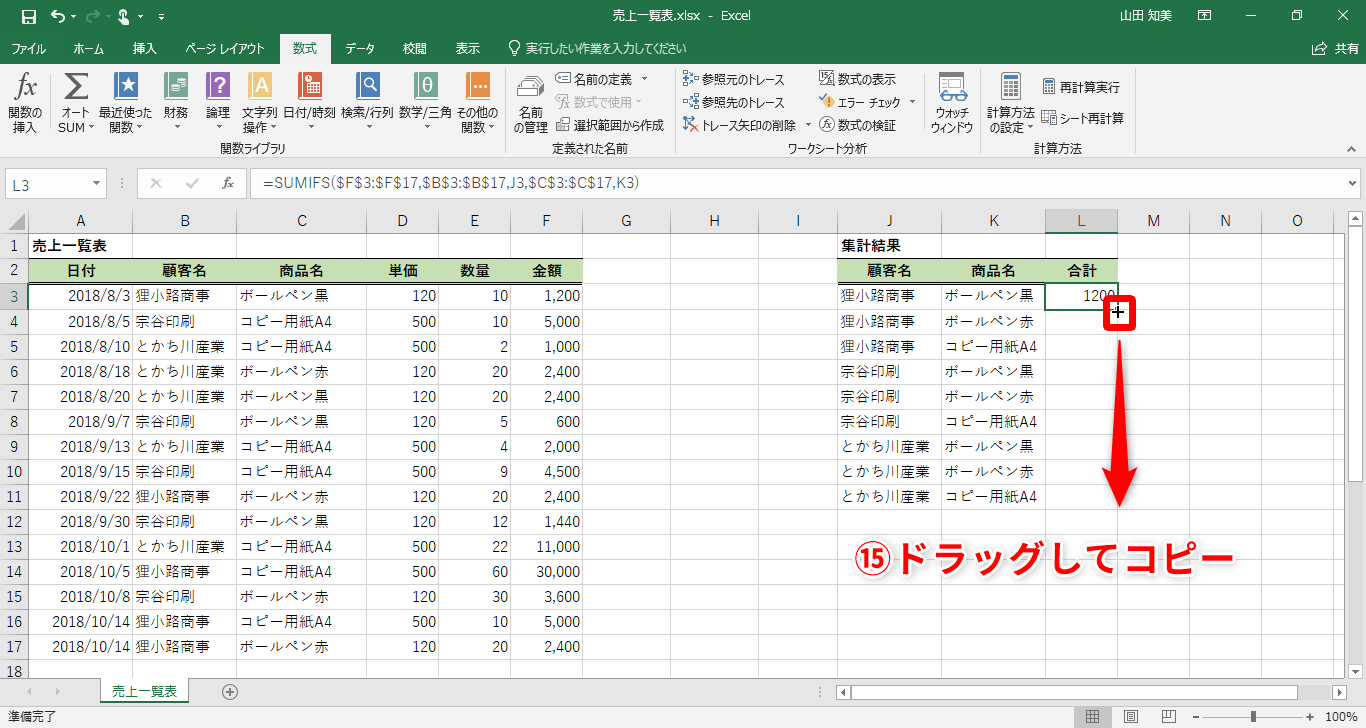Open the Undo history dropdown arrow
Image resolution: width=1366 pixels, height=728 pixels.
[x=75, y=17]
